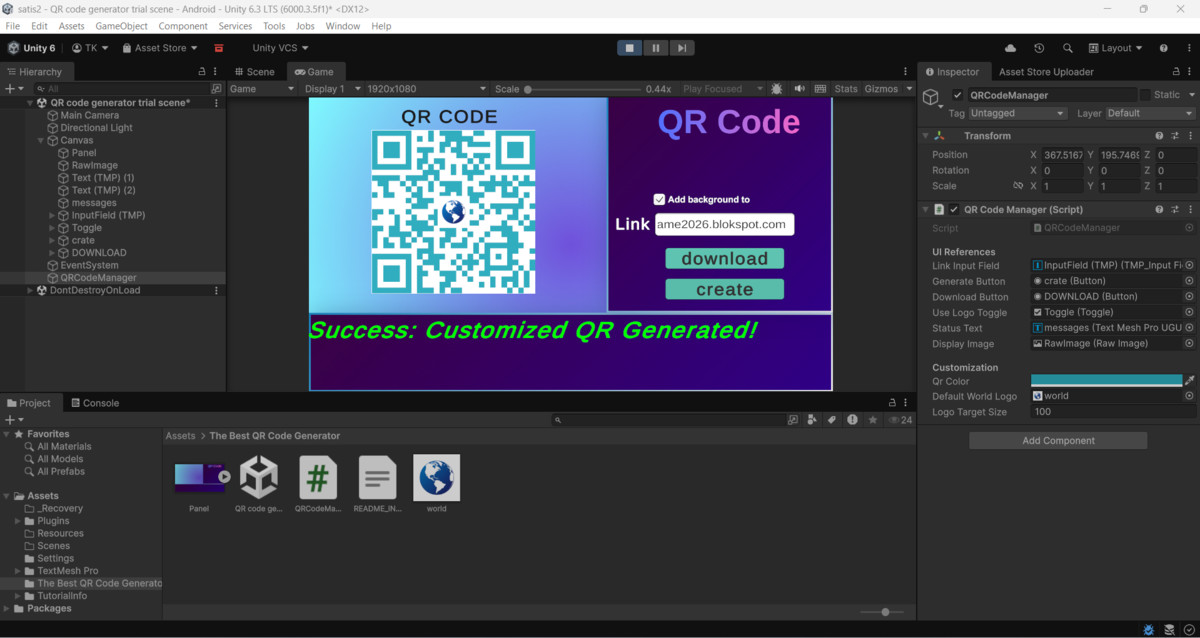The height and width of the screenshot is (638, 1200).
Task: Pick a color with the Qr Color eyedropper
Action: point(1190,381)
